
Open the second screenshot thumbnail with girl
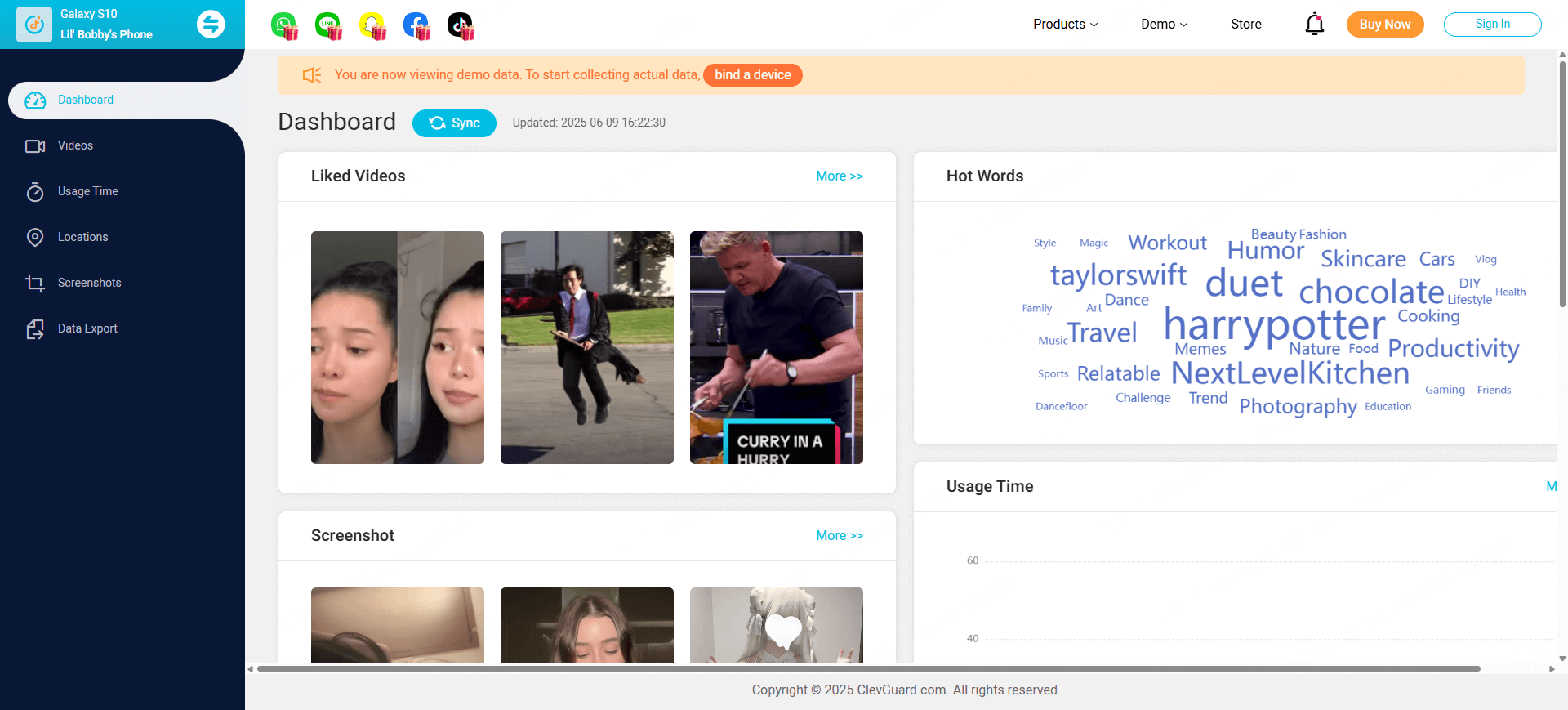coord(587,625)
